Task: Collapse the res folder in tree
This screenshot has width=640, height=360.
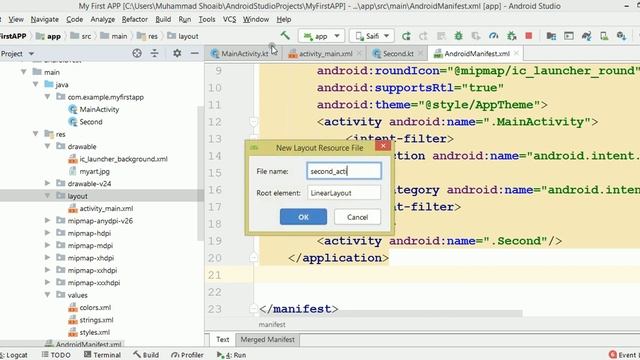Action: click(36, 134)
